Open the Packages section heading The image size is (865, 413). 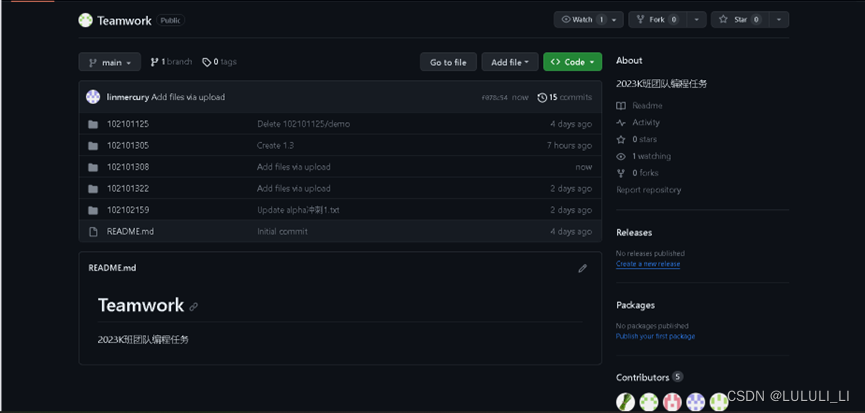click(636, 305)
